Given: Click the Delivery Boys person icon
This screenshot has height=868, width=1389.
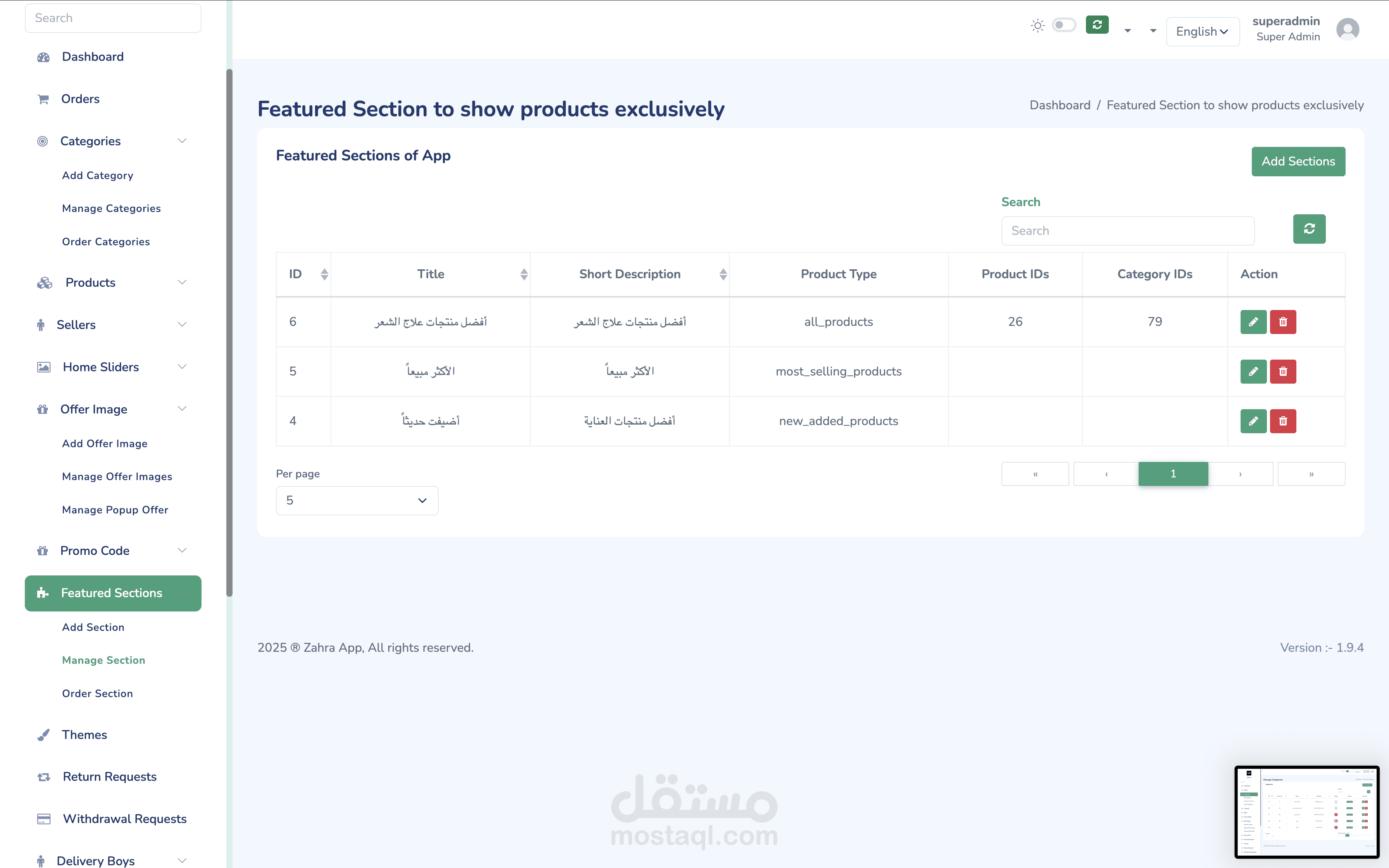Looking at the screenshot, I should click(41, 861).
